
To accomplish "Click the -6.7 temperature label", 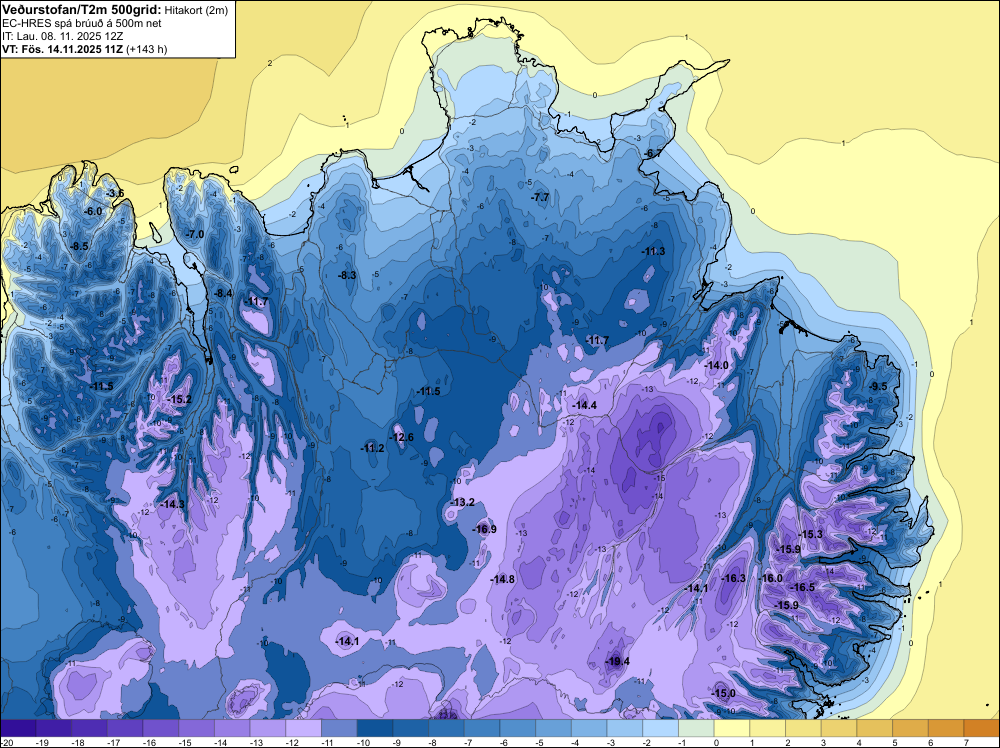I will pyautogui.click(x=653, y=153).
